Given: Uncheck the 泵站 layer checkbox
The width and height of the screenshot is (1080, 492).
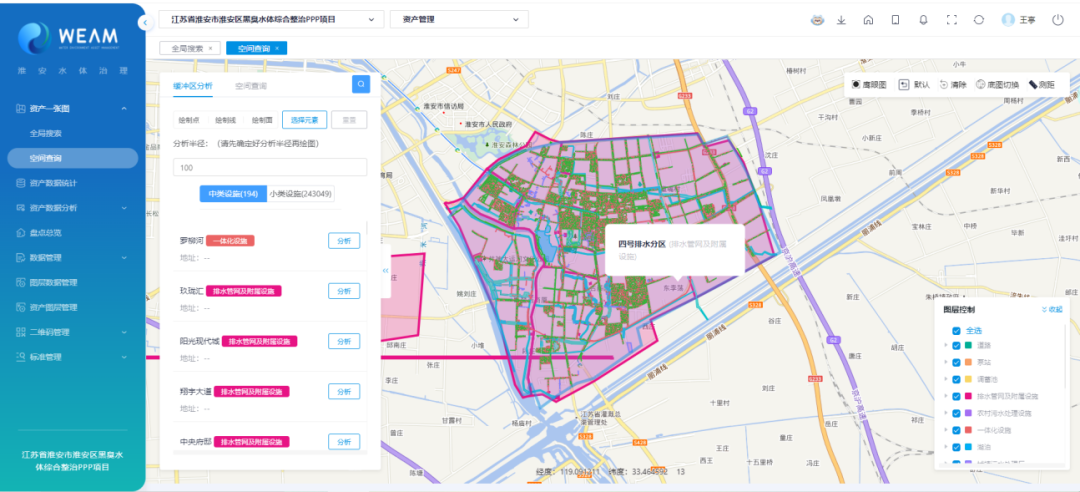Looking at the screenshot, I should [957, 362].
